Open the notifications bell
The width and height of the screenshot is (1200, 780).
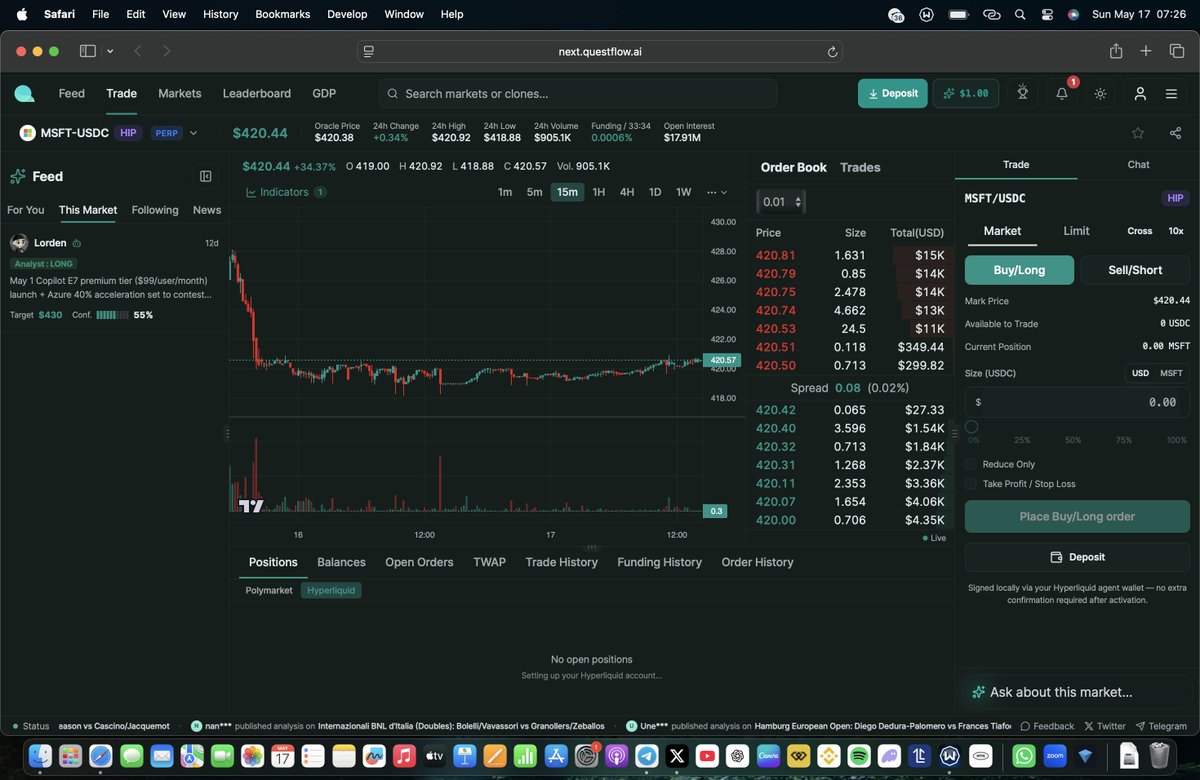pyautogui.click(x=1062, y=93)
